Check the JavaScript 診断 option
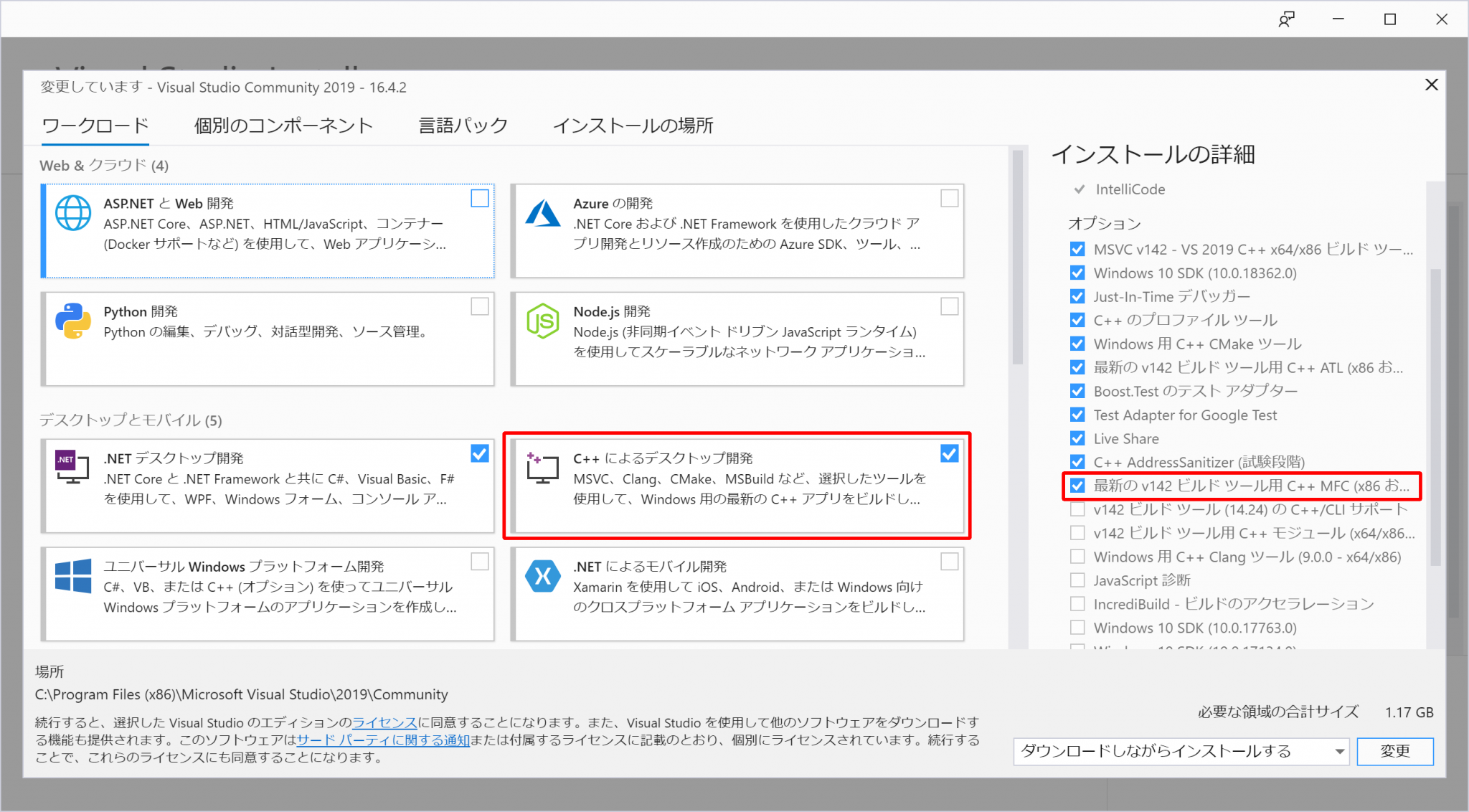This screenshot has width=1469, height=812. pyautogui.click(x=1077, y=580)
